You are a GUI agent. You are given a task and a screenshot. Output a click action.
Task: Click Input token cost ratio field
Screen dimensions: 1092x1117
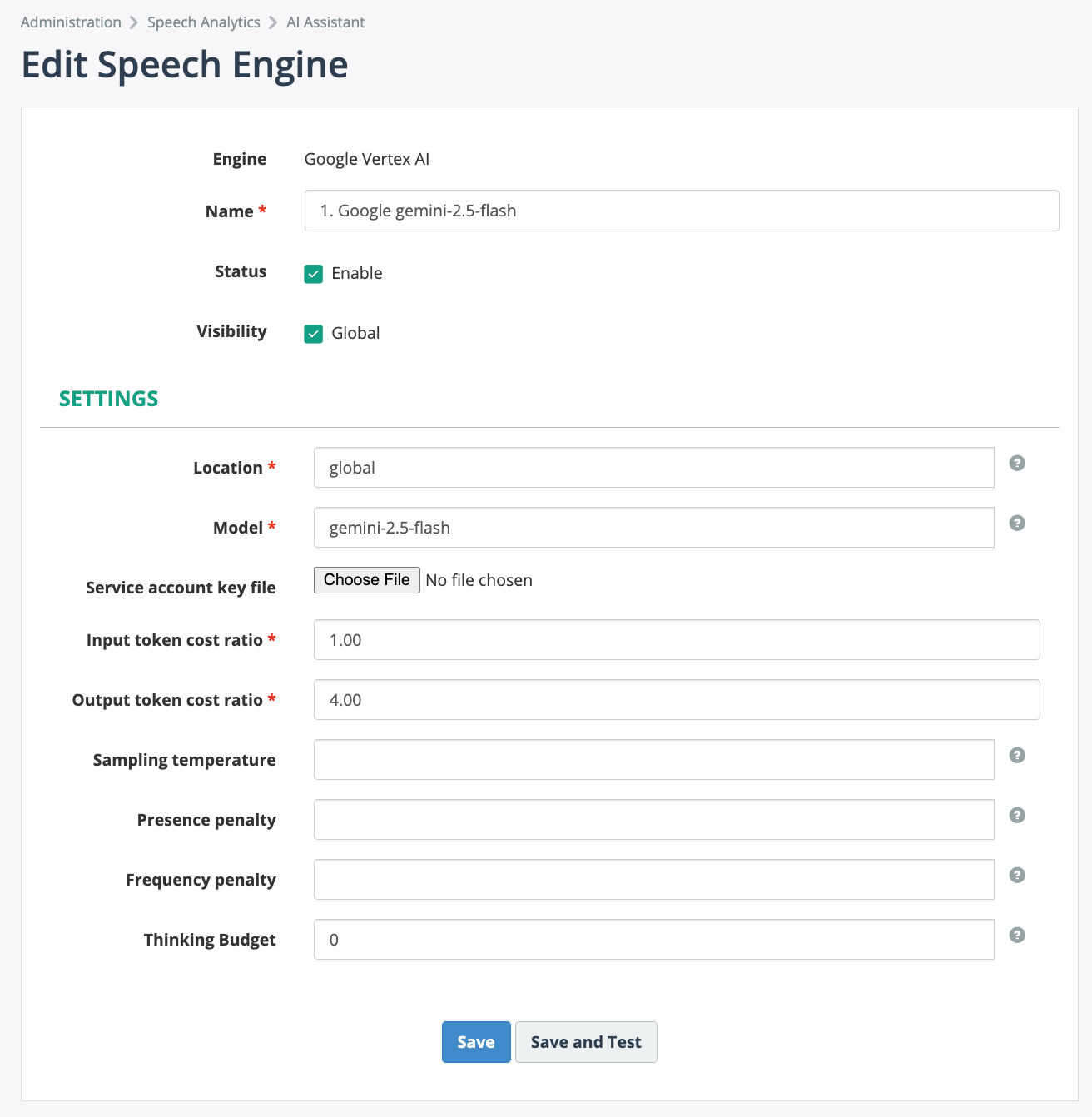coord(676,640)
